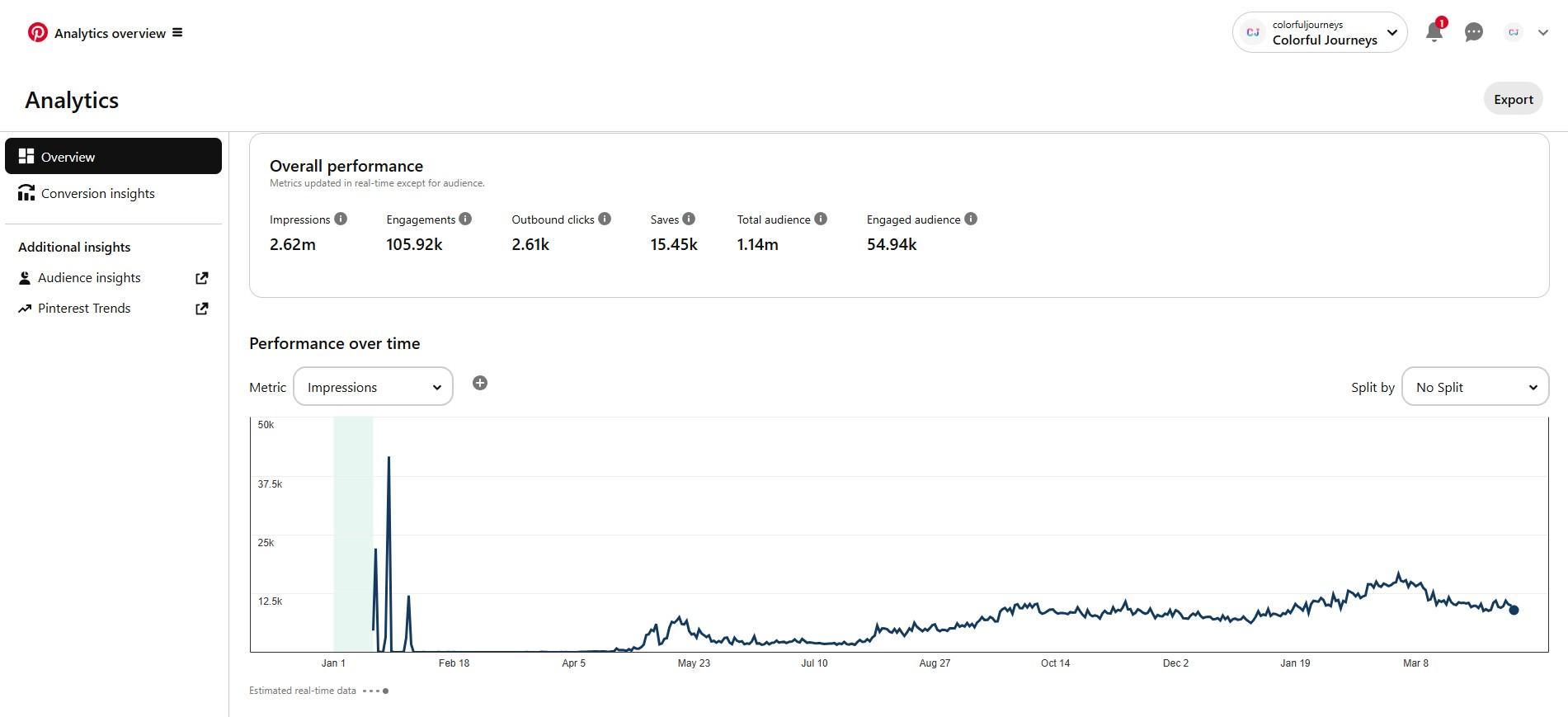
Task: Click the external-link icon beside Pinterest Trends
Action: click(201, 309)
